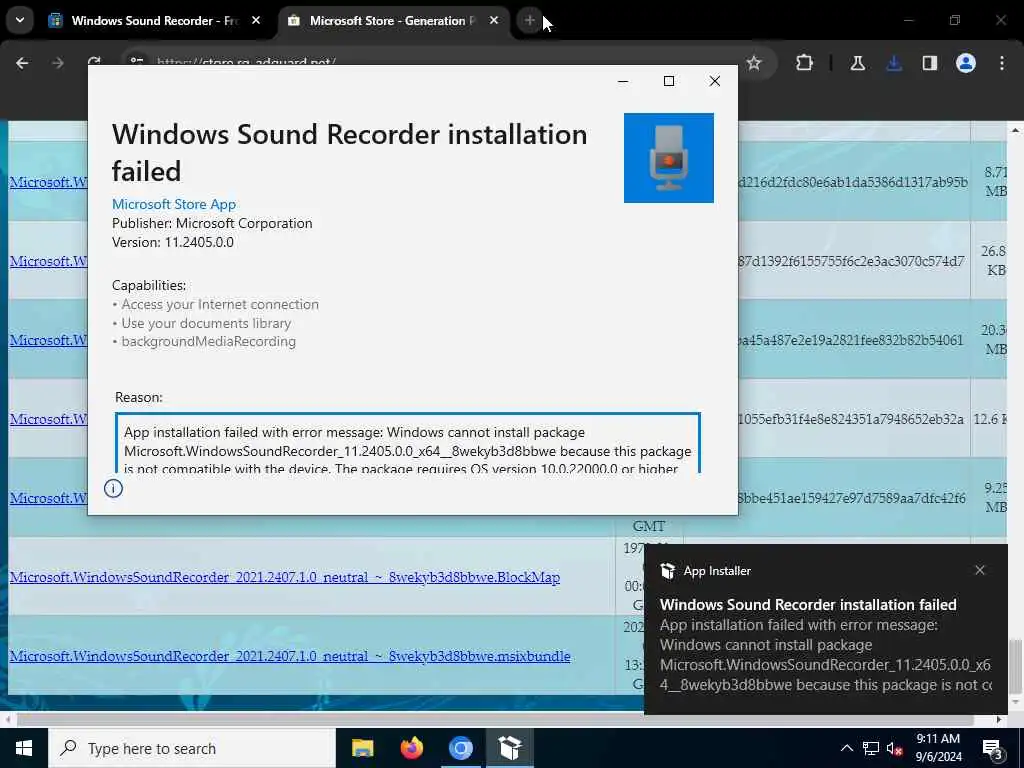Open the installation failed notification title

click(x=808, y=605)
